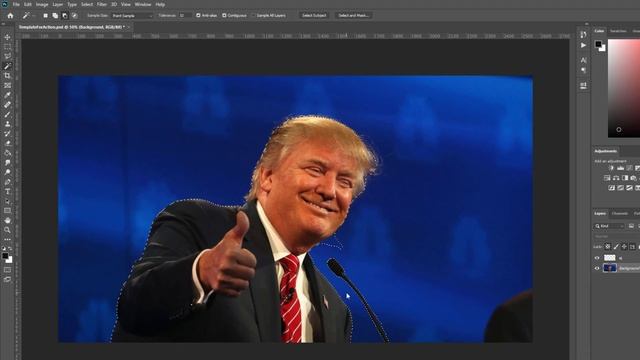
Task: Click the Levels adjustment icon
Action: [620, 168]
